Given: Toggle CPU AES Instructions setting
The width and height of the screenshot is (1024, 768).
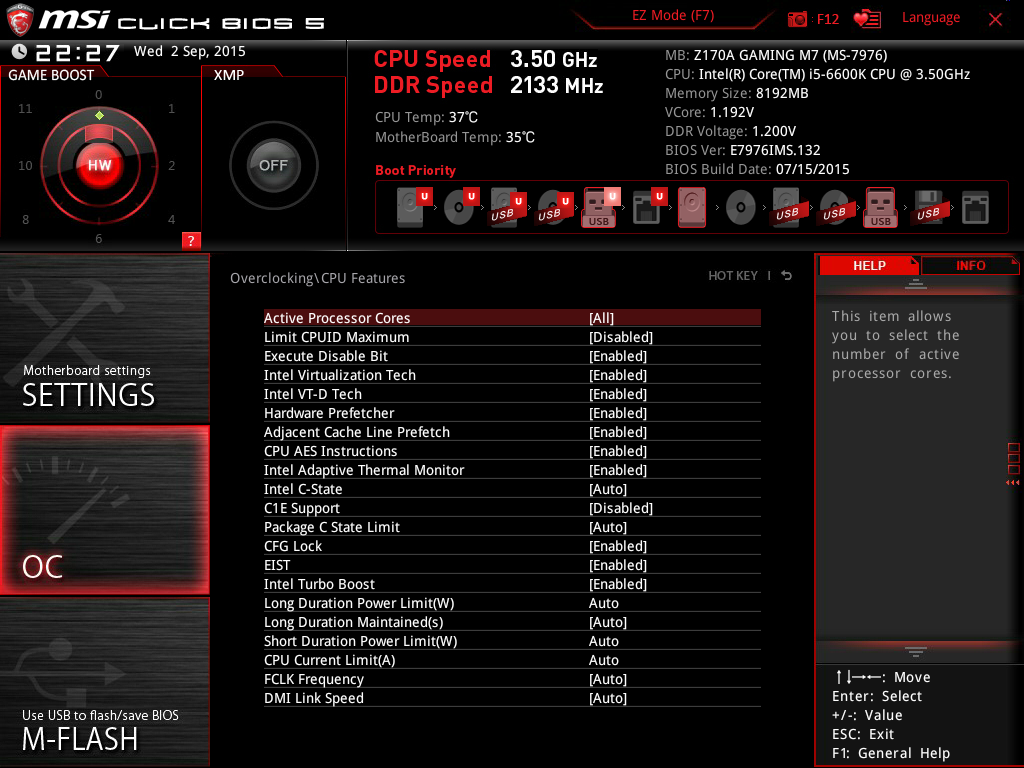Looking at the screenshot, I should click(512, 451).
